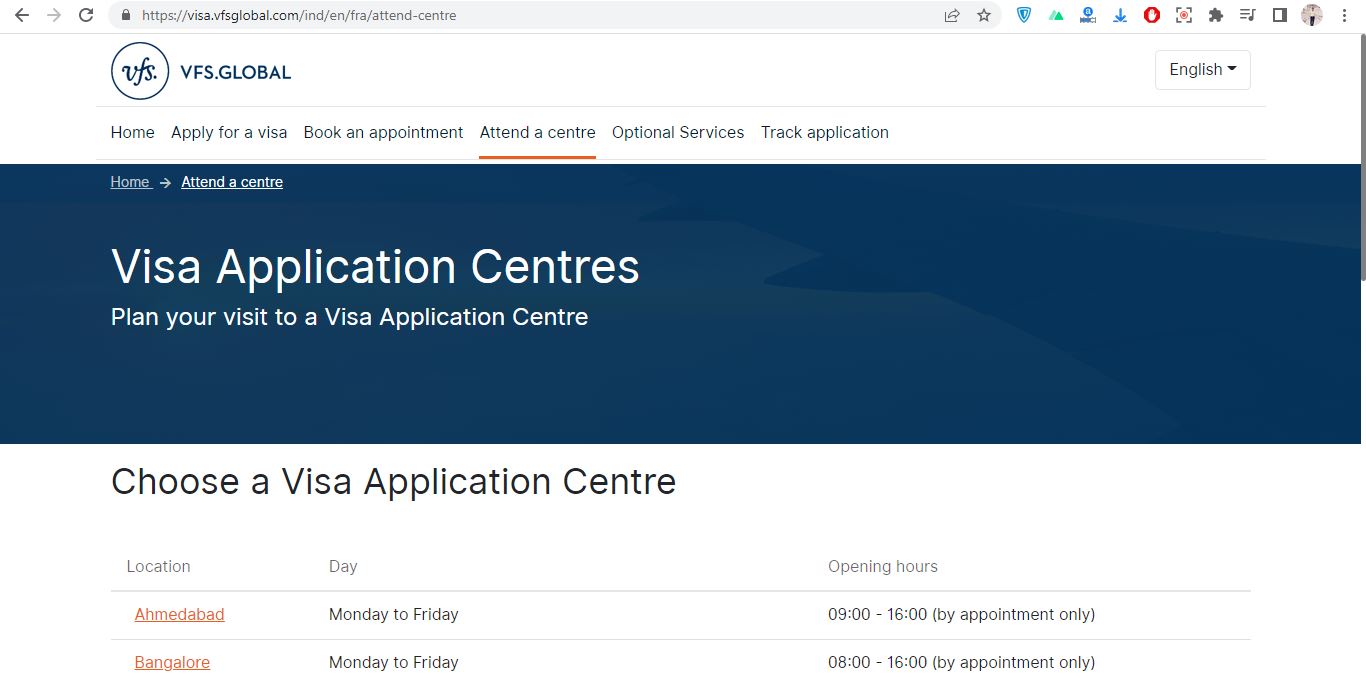
Task: Open the screen recorder extension icon
Action: click(x=1184, y=15)
